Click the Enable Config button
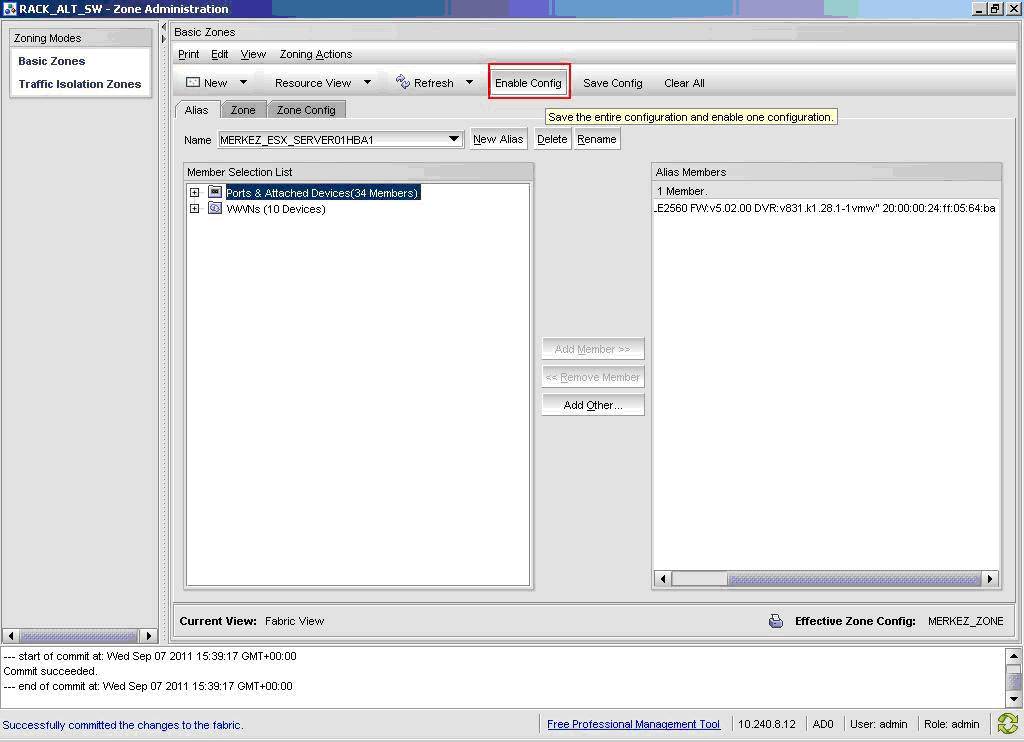Screen dimensions: 1024x742 [x=528, y=83]
